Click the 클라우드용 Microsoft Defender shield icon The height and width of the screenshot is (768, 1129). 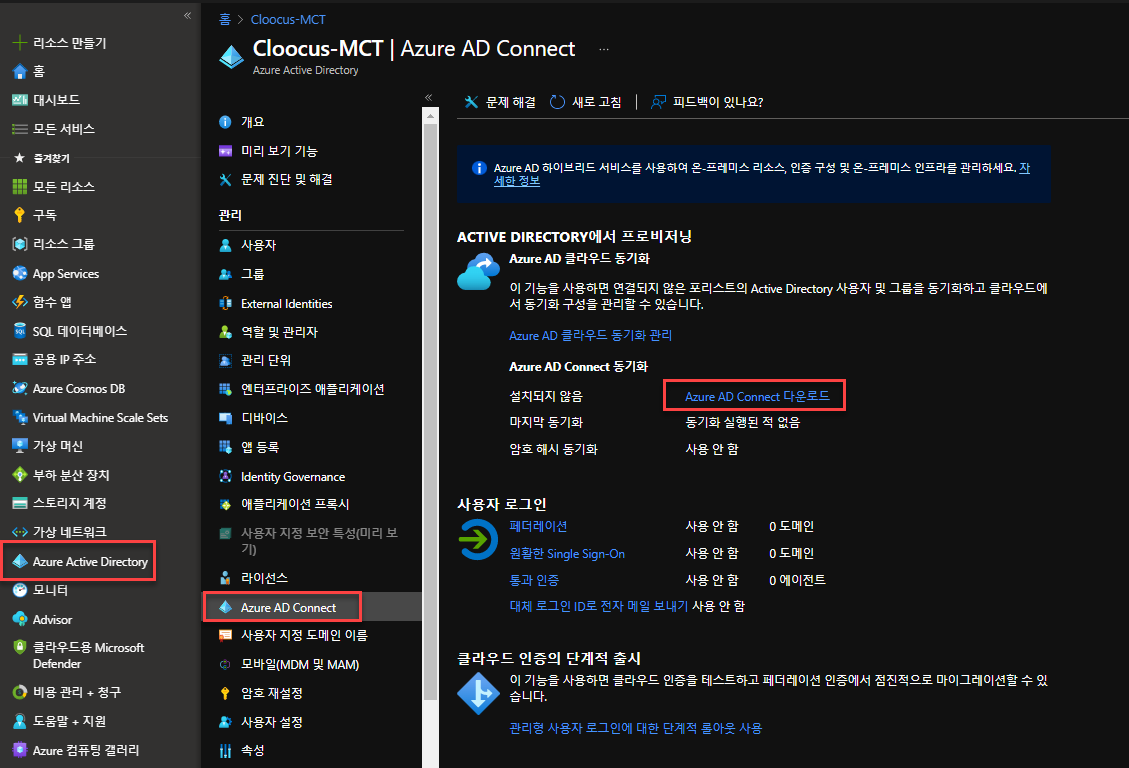pyautogui.click(x=19, y=647)
